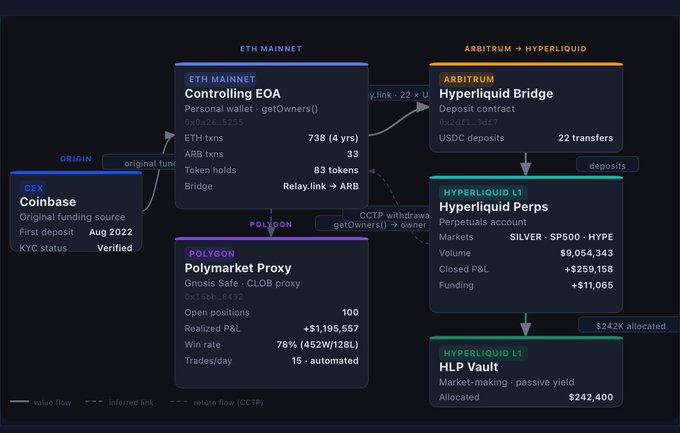Screen dimensions: 680x433
Task: Select the Funding value '+$11,065'
Action: tap(592, 285)
